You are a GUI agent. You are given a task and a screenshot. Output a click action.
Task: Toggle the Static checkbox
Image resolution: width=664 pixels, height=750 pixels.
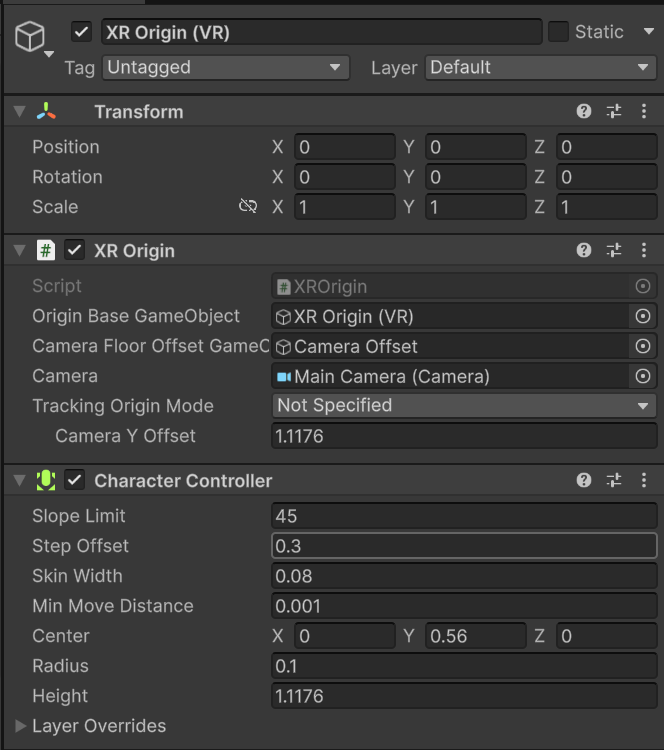(x=559, y=32)
